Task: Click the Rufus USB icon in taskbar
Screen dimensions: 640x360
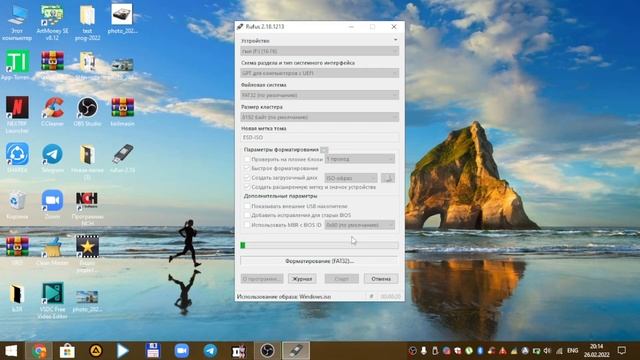Action: 296,351
